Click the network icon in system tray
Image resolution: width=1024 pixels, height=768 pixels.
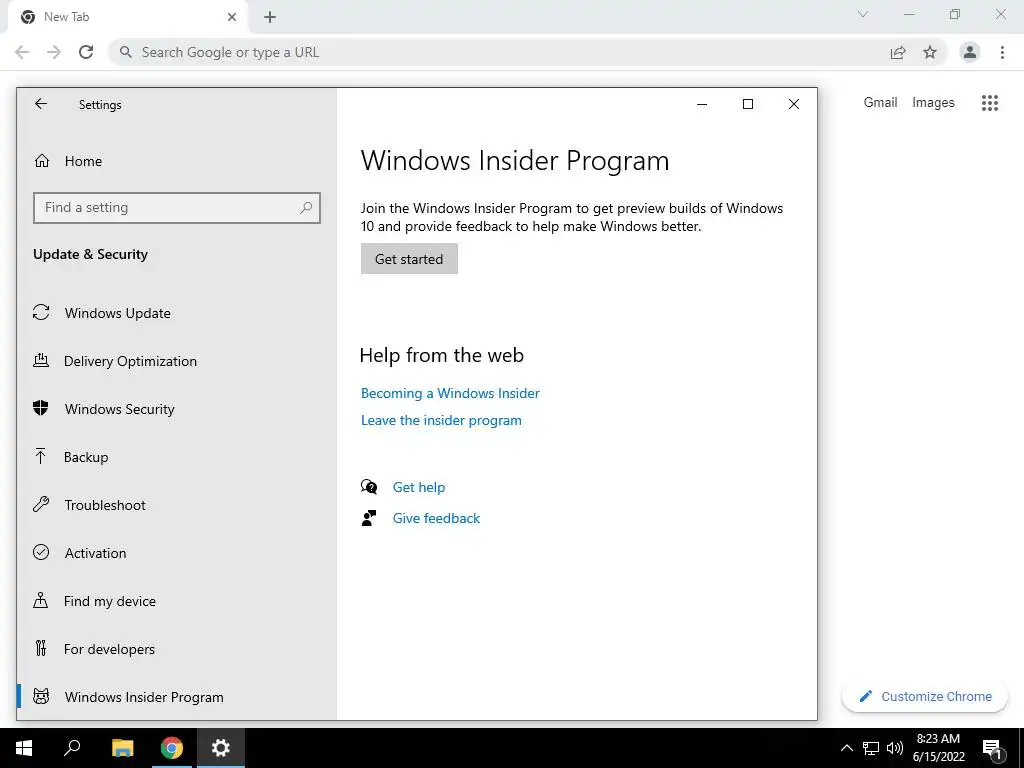(x=871, y=748)
